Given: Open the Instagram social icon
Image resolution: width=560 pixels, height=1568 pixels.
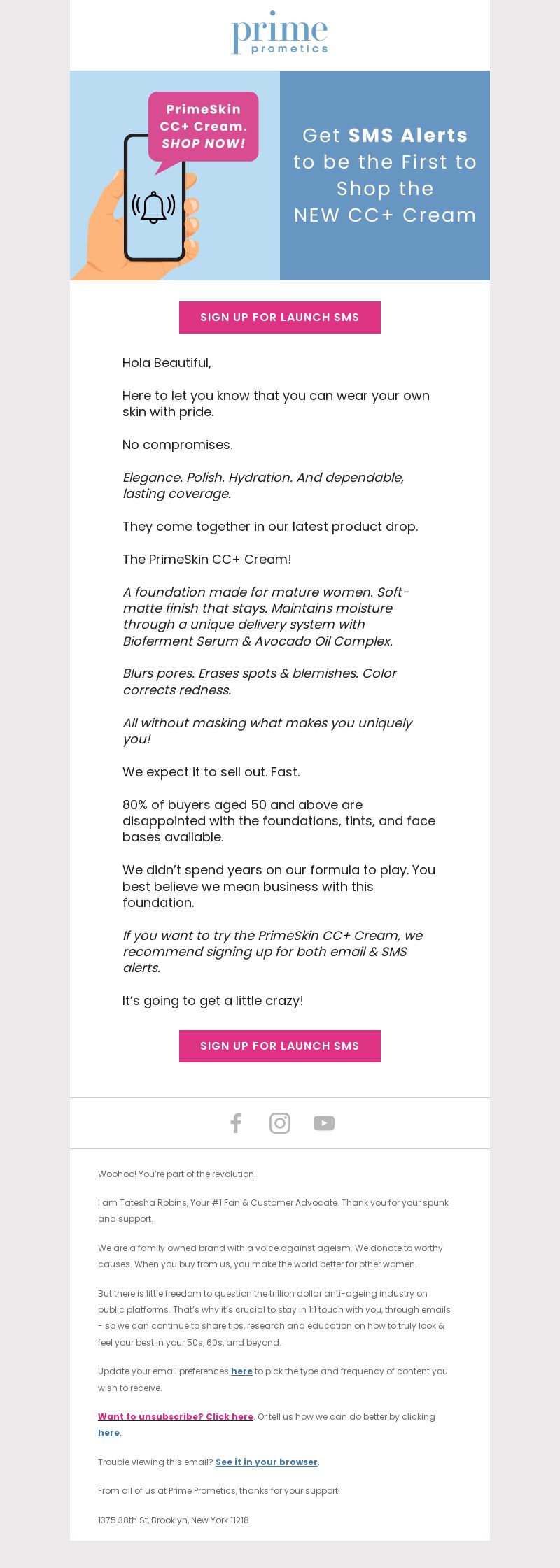Looking at the screenshot, I should pos(280,1123).
